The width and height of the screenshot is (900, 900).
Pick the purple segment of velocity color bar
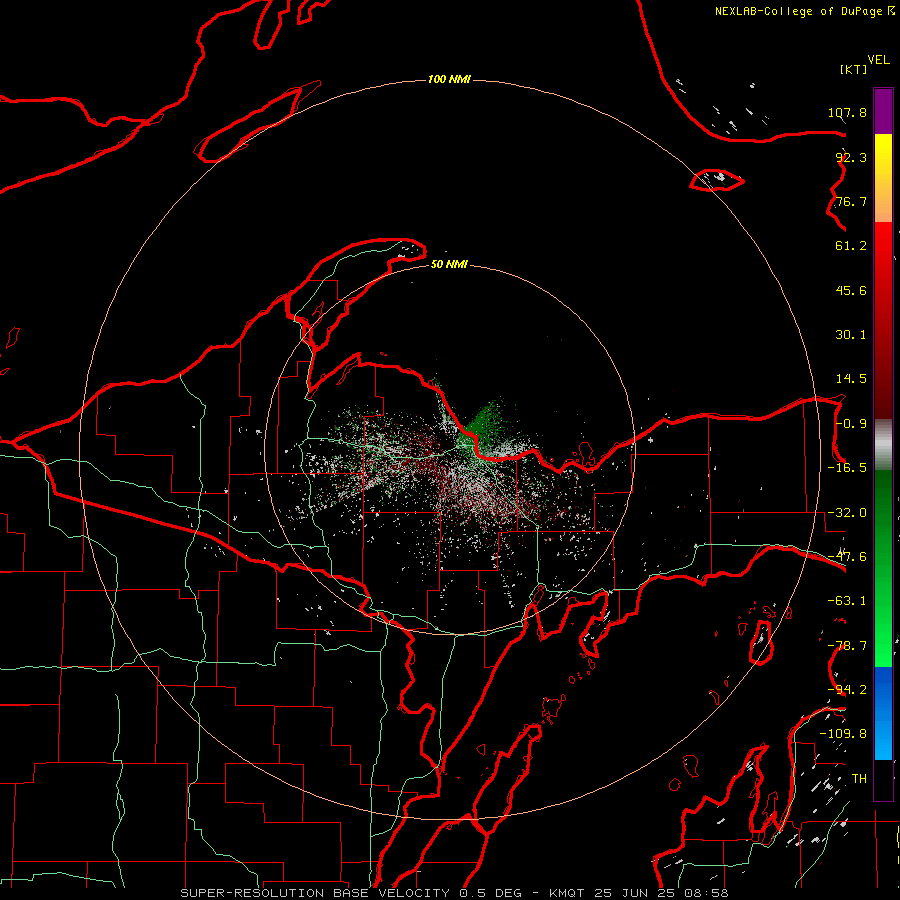[x=883, y=111]
